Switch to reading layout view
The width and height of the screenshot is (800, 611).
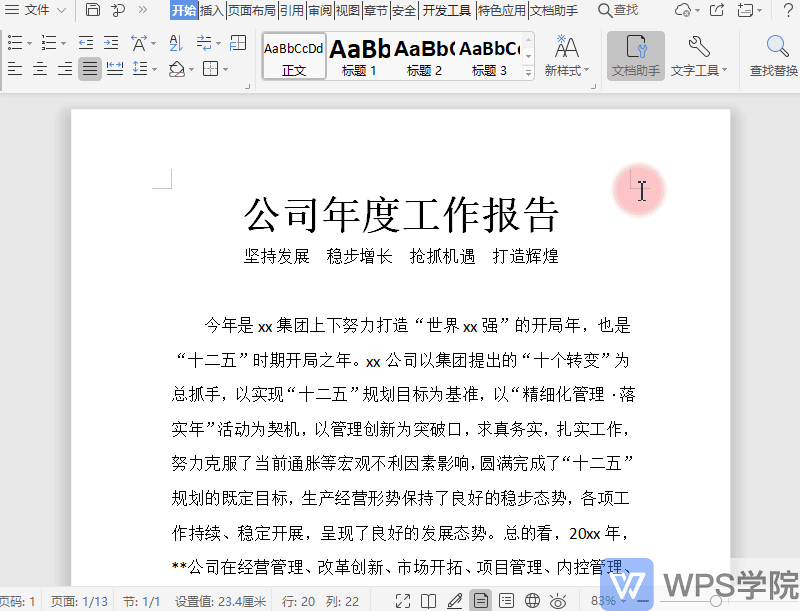click(428, 601)
